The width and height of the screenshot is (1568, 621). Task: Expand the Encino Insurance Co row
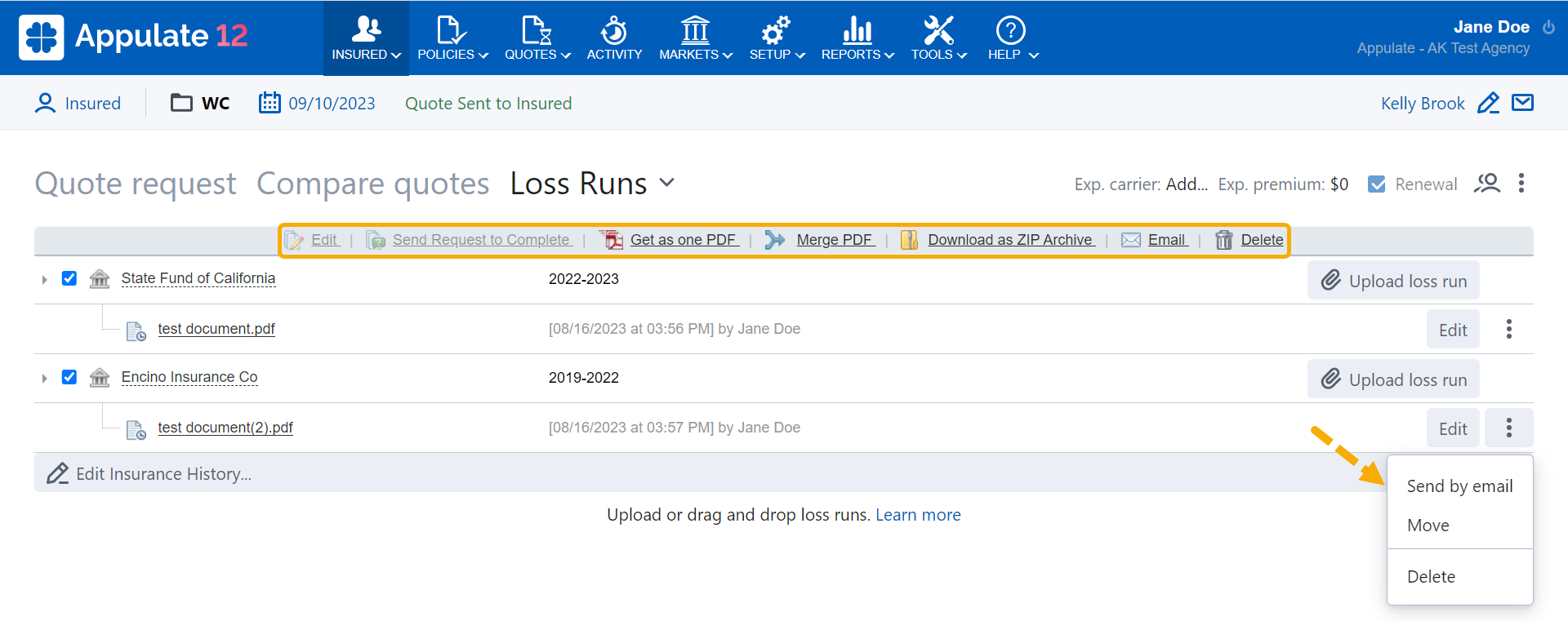point(44,378)
